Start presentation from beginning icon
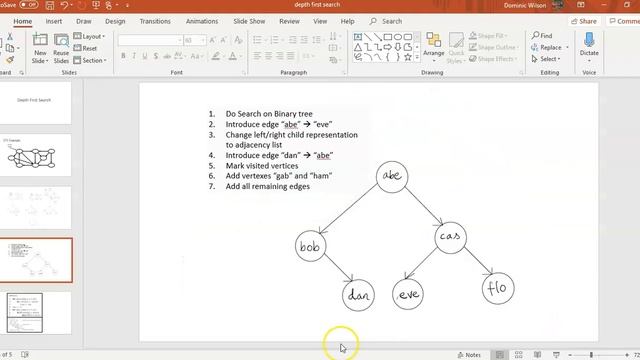 point(96,5)
